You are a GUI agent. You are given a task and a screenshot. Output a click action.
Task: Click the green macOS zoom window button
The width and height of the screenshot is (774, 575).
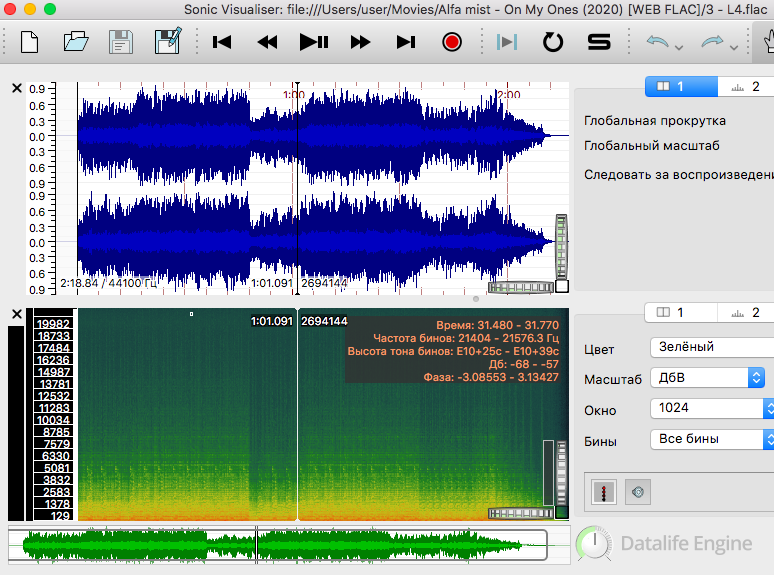50,9
